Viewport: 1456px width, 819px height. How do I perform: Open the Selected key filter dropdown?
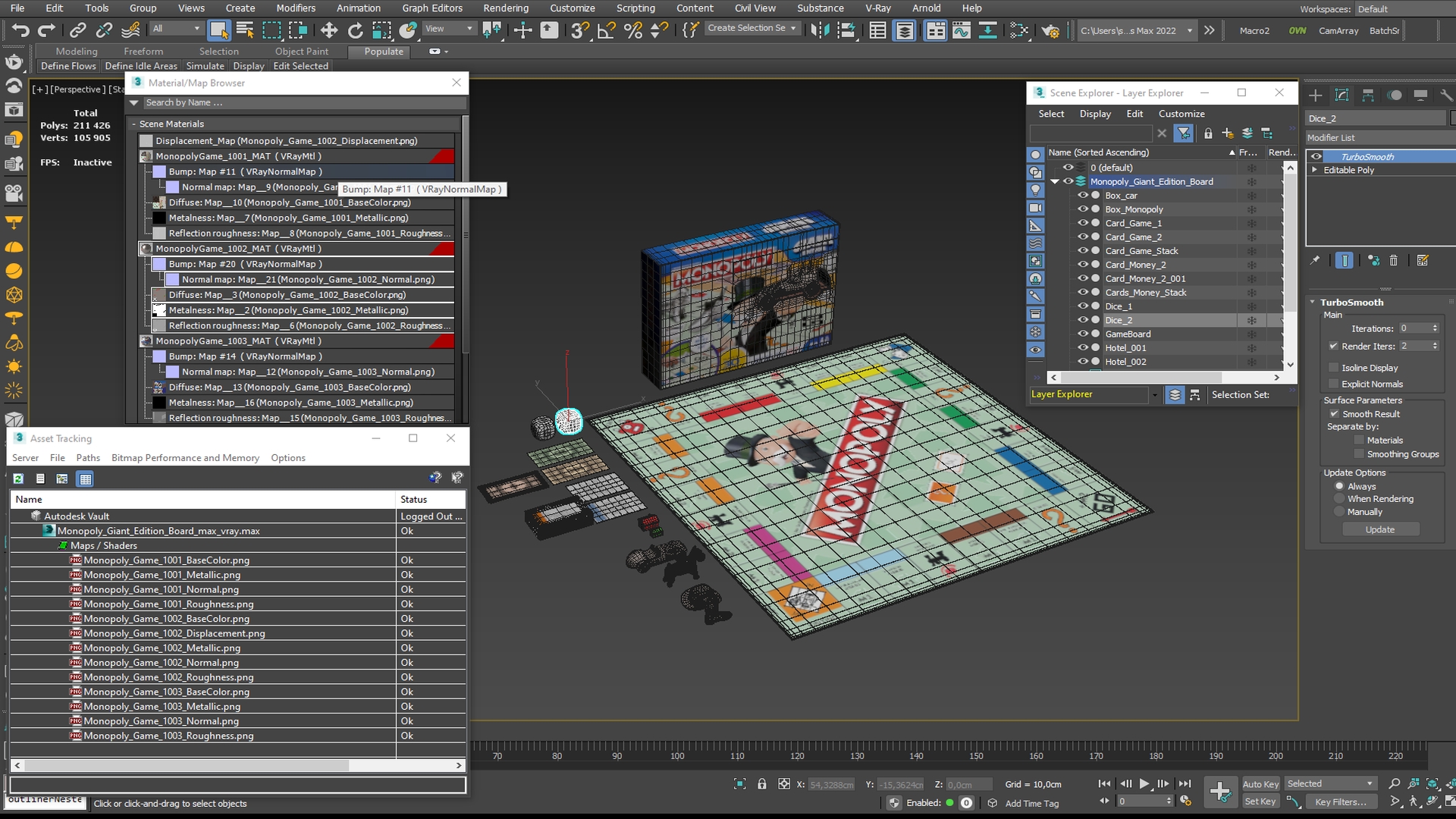pos(1330,784)
